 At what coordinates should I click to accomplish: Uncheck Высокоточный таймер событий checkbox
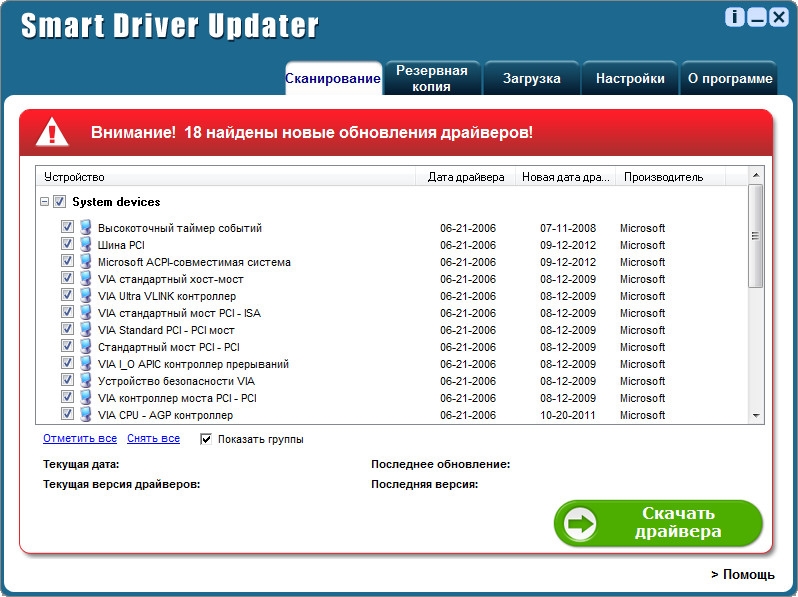67,226
